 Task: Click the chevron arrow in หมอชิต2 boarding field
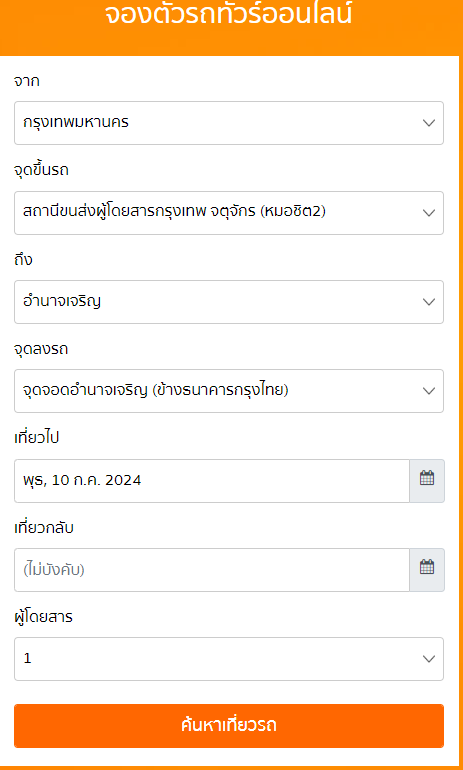429,213
